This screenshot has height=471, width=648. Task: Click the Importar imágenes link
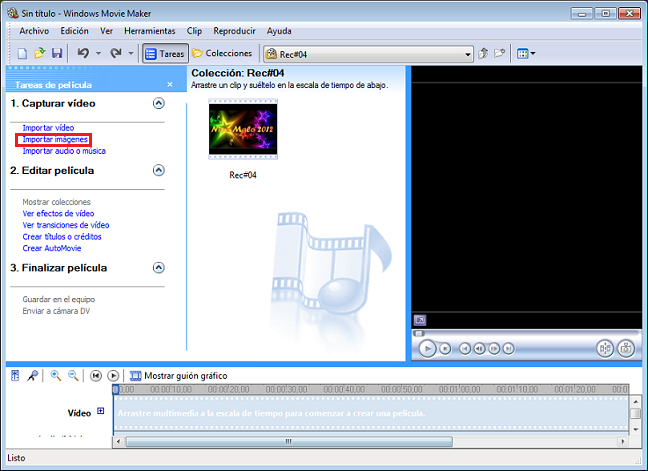tap(55, 139)
